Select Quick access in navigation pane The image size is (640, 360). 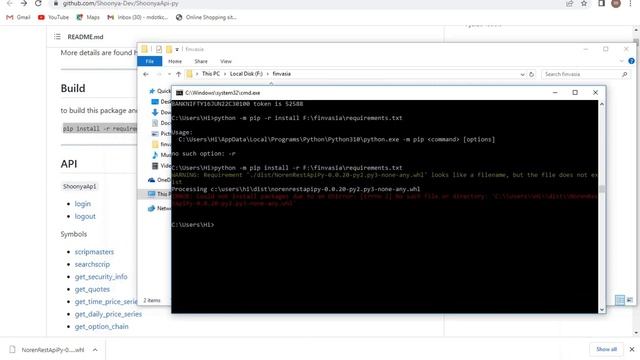click(x=160, y=91)
